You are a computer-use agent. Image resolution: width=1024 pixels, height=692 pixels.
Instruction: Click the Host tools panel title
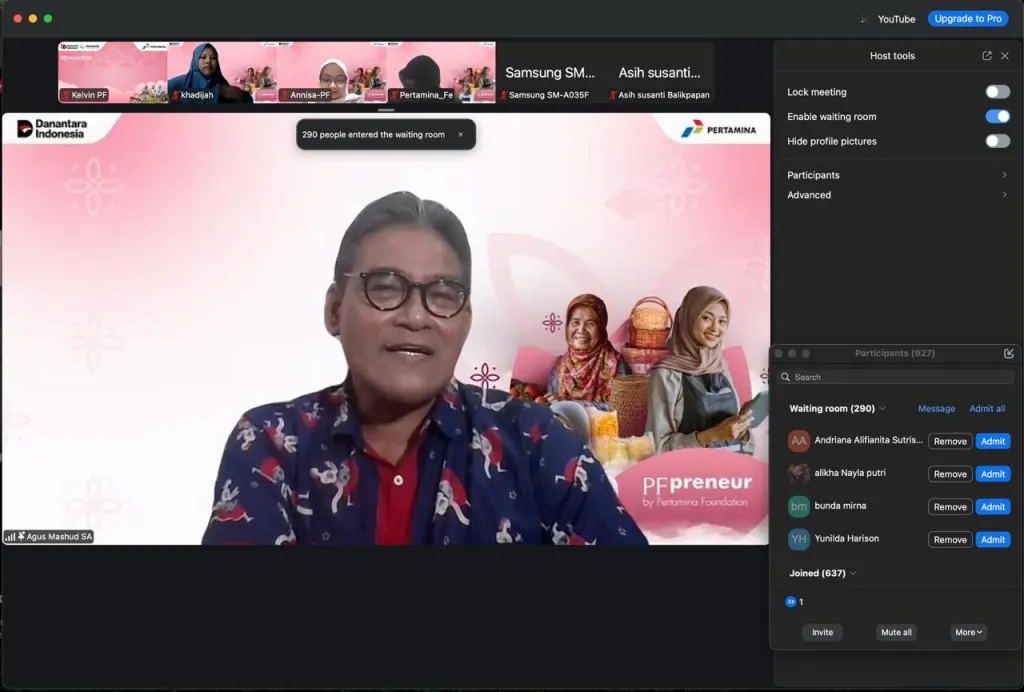tap(892, 55)
